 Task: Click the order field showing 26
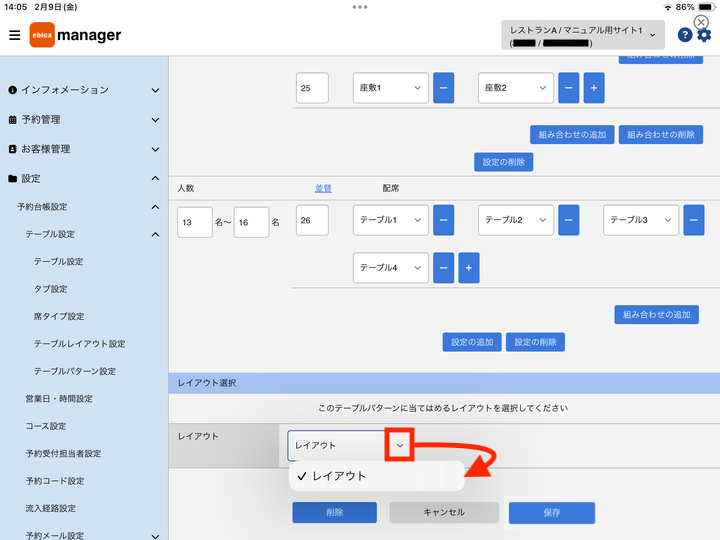coord(312,220)
